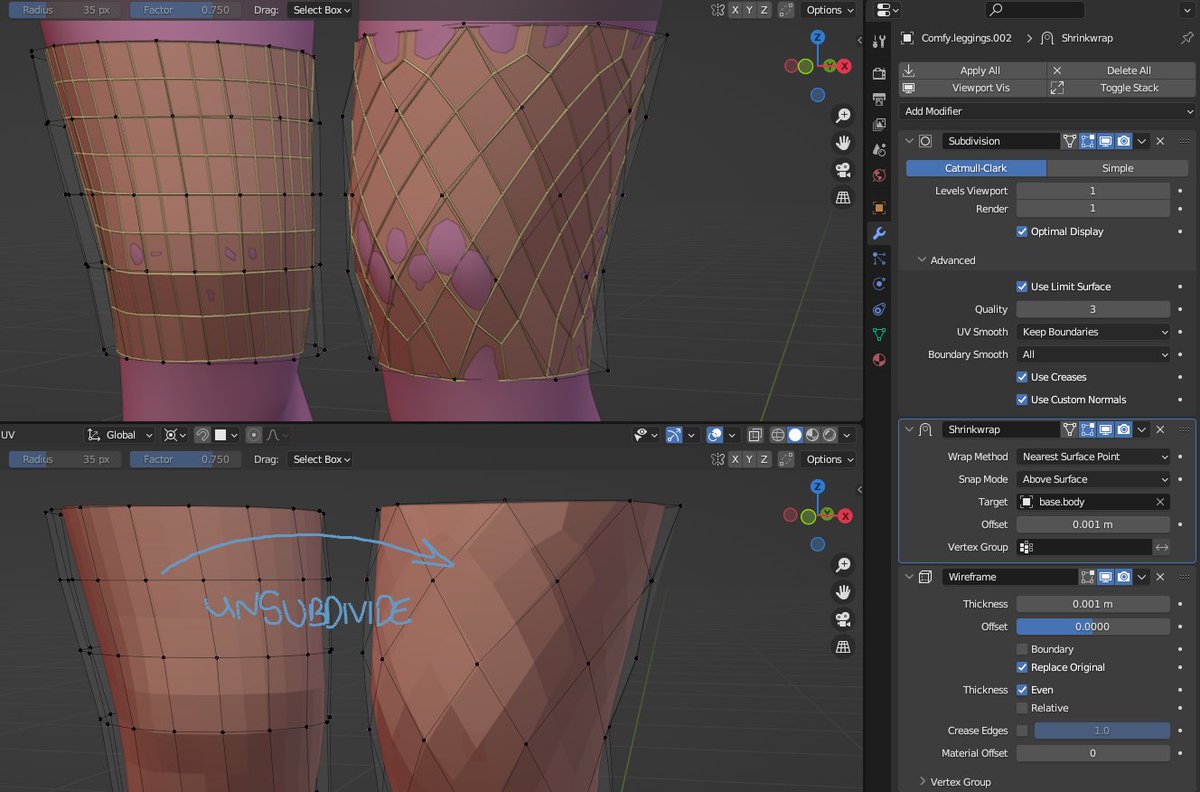This screenshot has height=792, width=1200.
Task: Toggle Wireframe modifier viewport display
Action: point(1106,577)
